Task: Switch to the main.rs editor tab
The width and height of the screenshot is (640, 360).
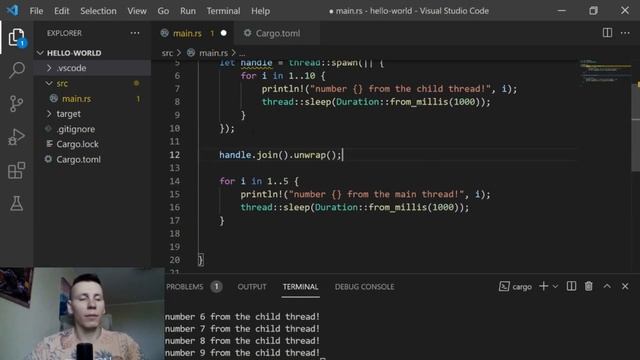Action: (x=187, y=33)
